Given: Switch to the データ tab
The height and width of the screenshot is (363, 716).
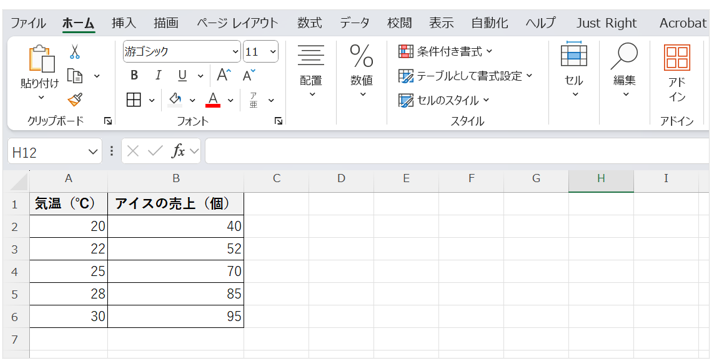Looking at the screenshot, I should (x=354, y=23).
